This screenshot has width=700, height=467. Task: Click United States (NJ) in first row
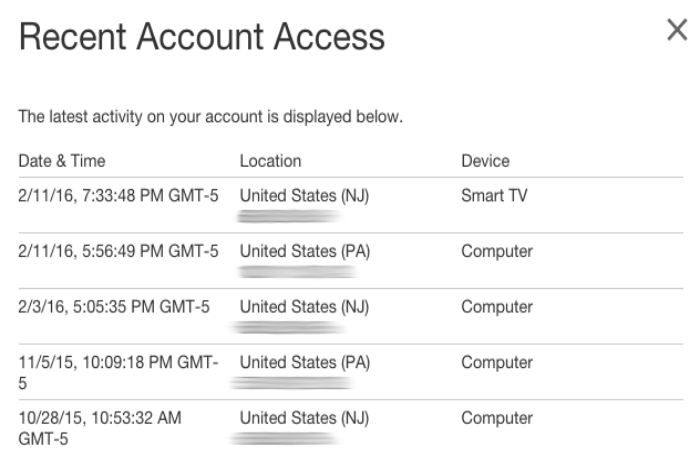(304, 196)
